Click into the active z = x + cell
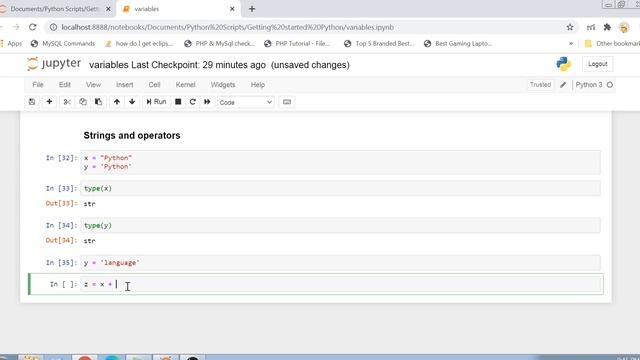The image size is (640, 360). pyautogui.click(x=341, y=284)
